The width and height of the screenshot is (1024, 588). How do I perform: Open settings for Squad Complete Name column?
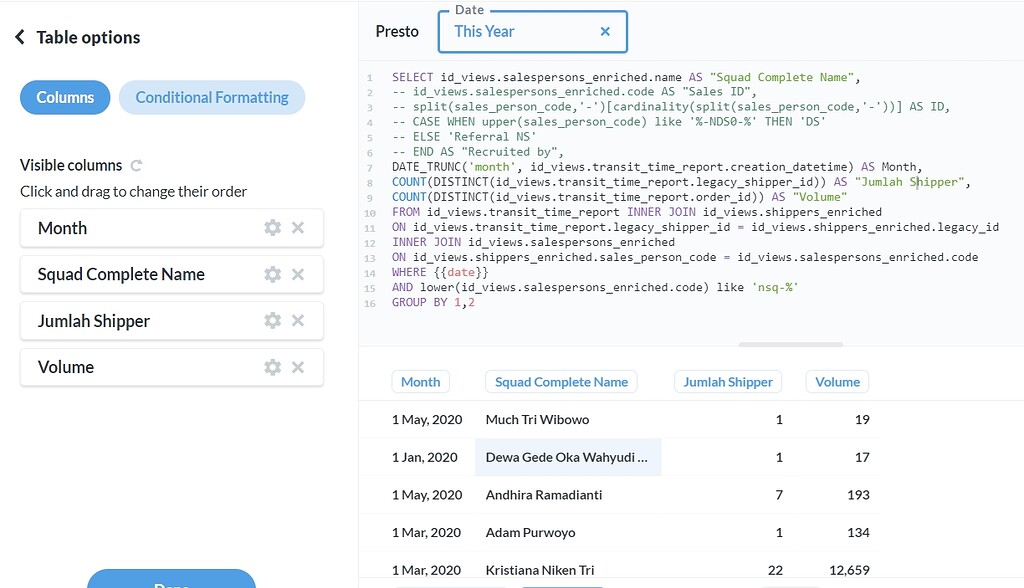(x=272, y=273)
